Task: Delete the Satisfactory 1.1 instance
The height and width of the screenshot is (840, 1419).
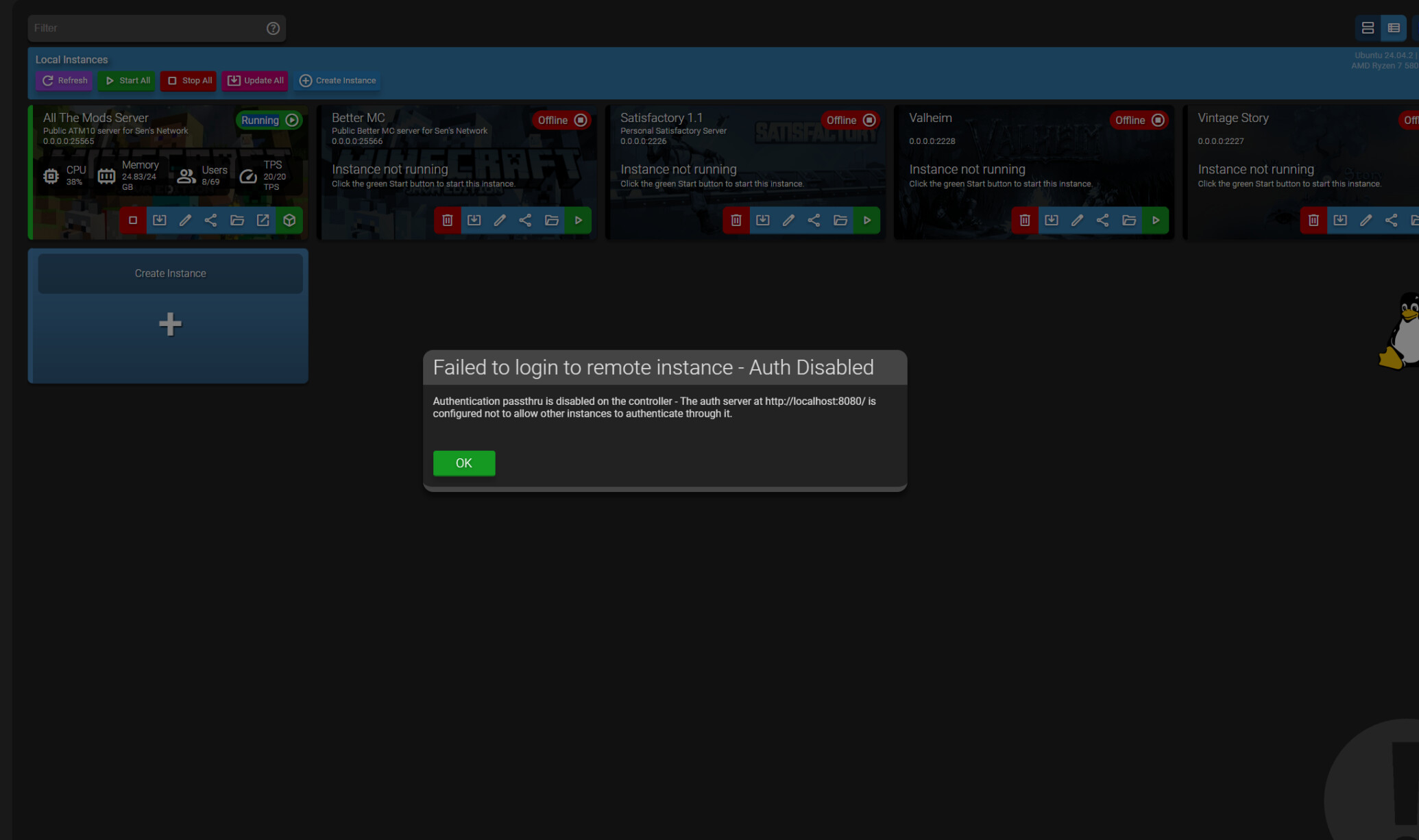Action: (736, 221)
